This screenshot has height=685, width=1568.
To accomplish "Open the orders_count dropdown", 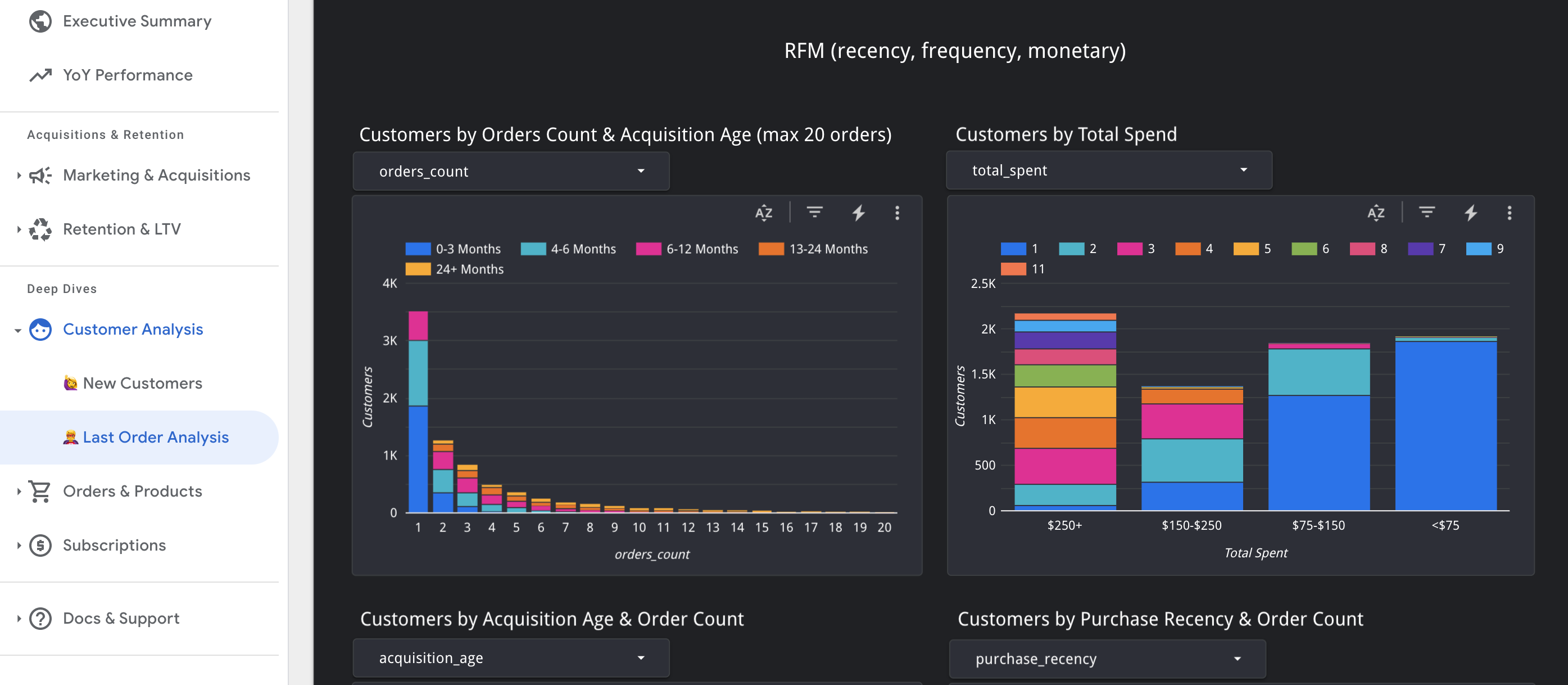I will 511,171.
